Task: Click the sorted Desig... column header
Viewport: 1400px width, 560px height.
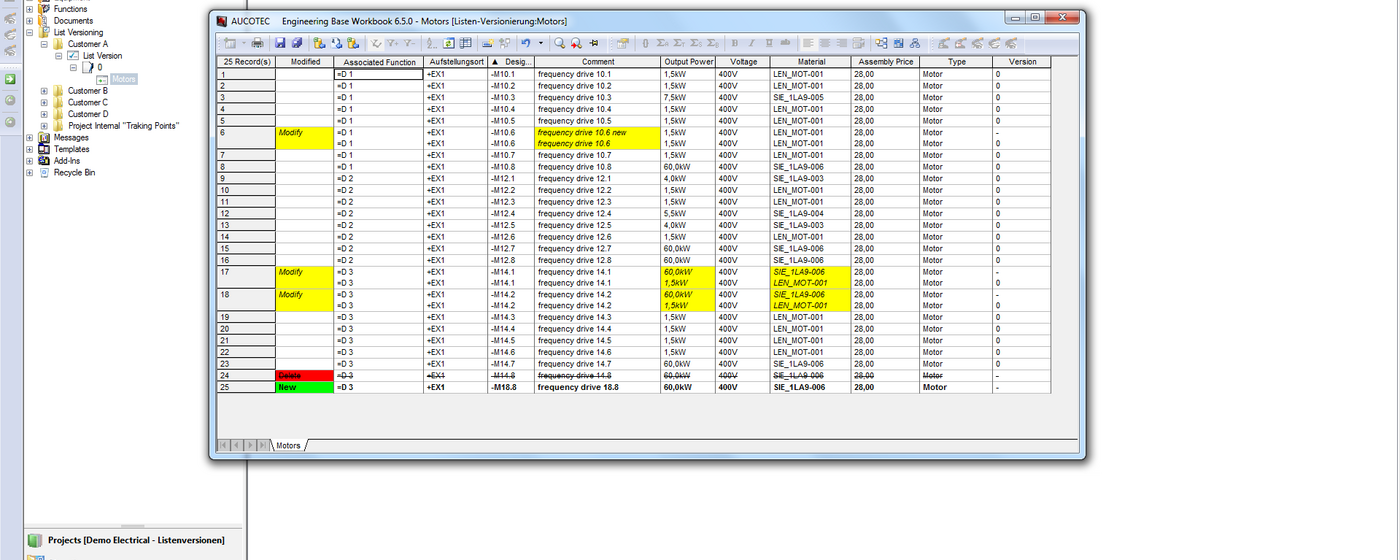Action: (511, 62)
